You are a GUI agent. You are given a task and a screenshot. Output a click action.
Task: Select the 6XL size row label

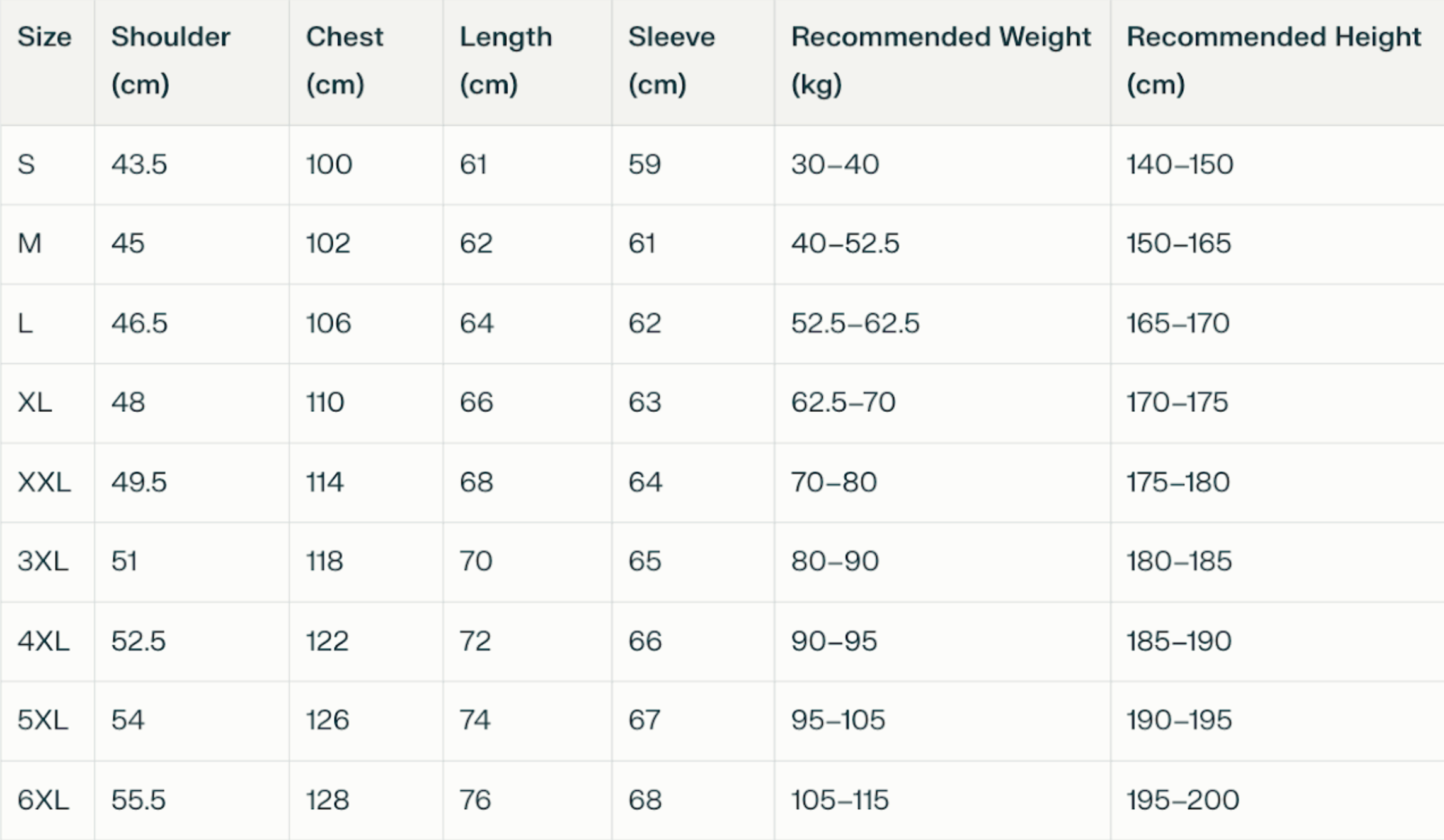(43, 800)
